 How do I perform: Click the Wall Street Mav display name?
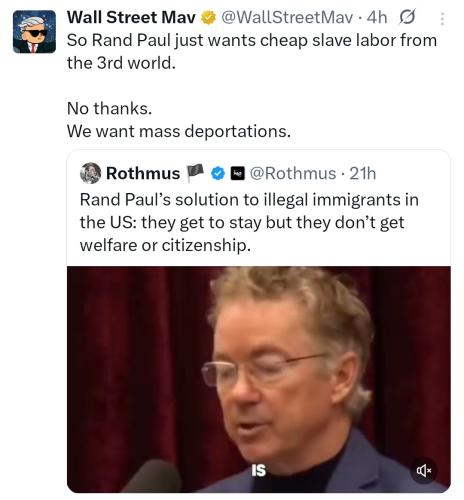[131, 17]
